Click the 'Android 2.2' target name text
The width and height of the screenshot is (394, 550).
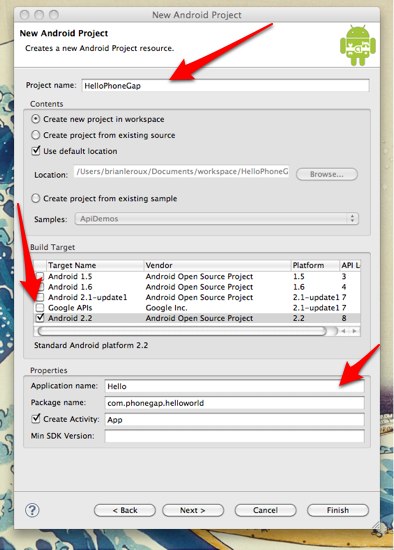click(x=70, y=318)
